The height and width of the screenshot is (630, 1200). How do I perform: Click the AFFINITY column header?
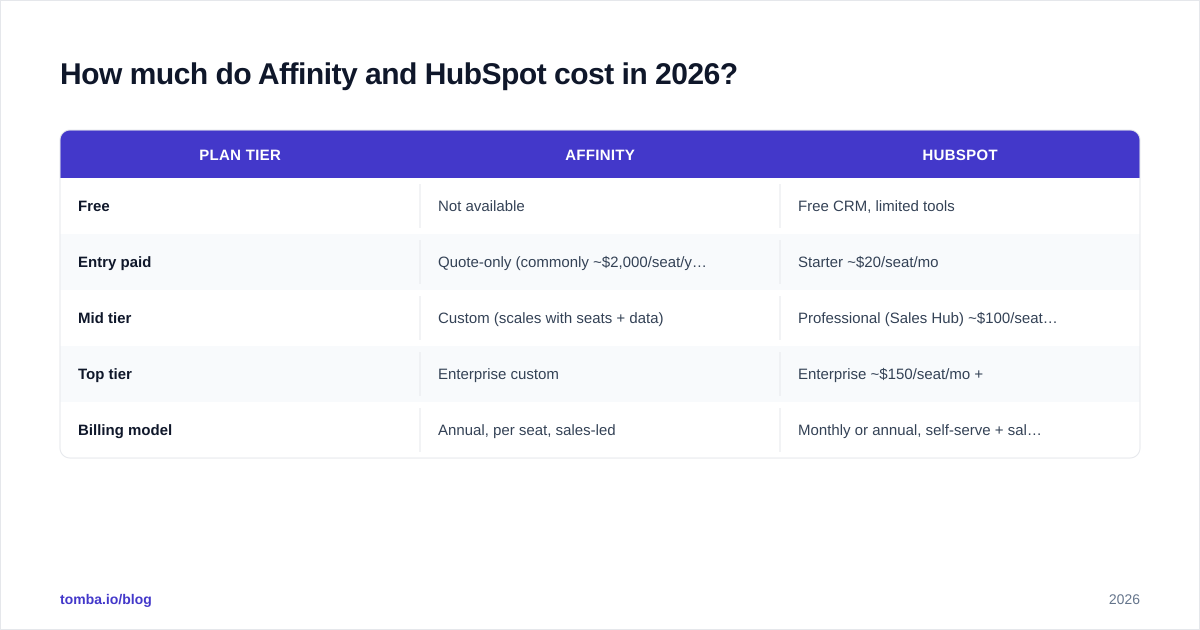[600, 155]
